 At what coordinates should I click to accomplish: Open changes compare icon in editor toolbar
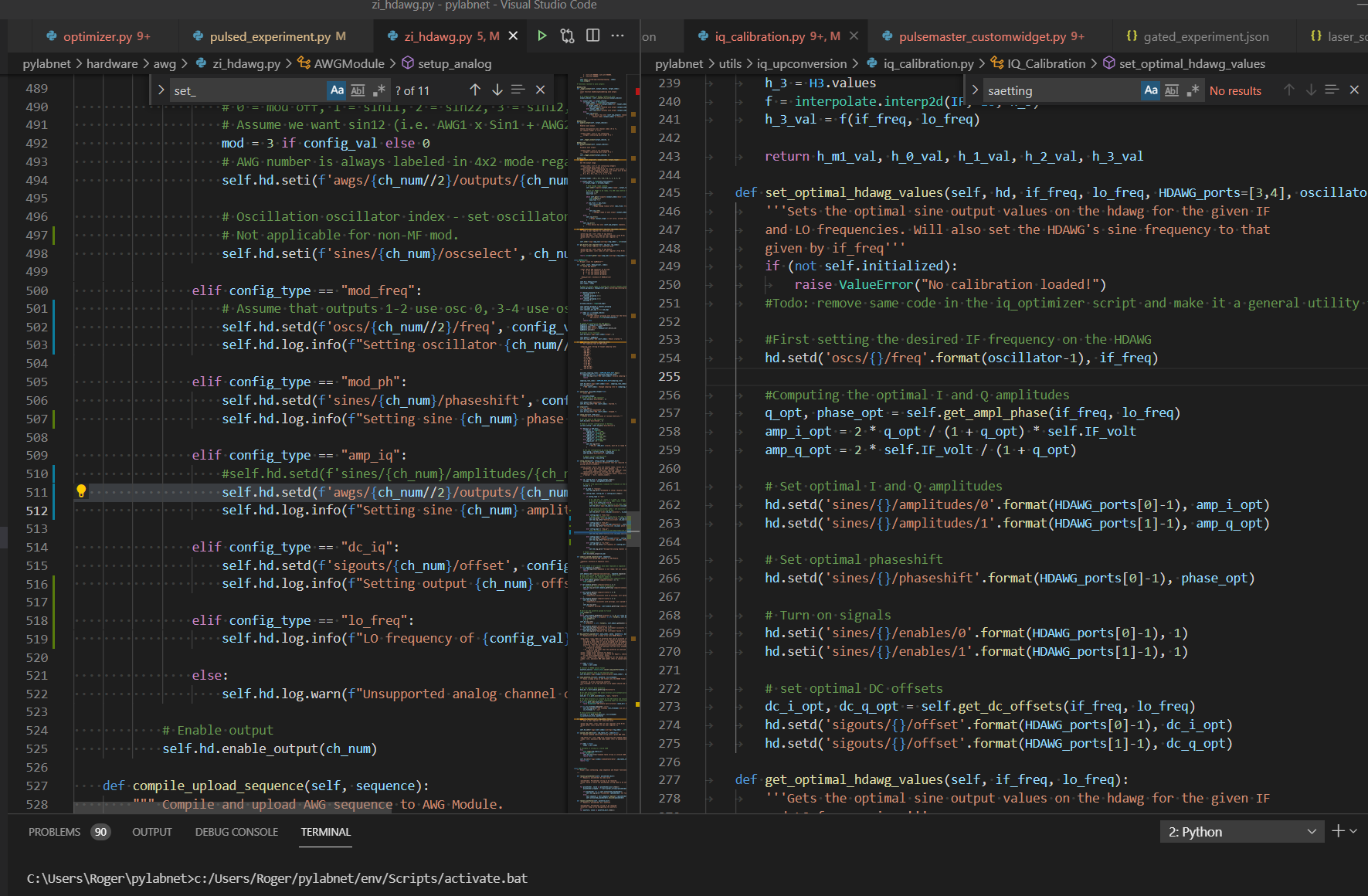click(x=568, y=36)
